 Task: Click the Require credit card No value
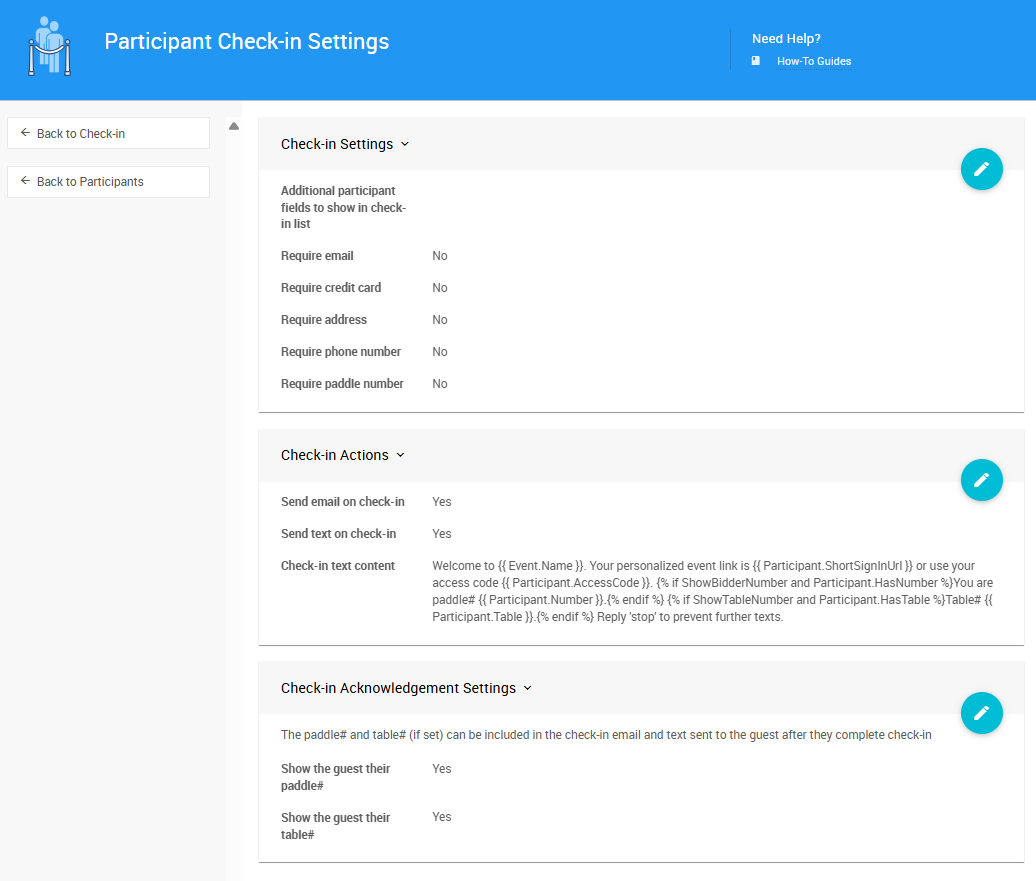click(440, 288)
